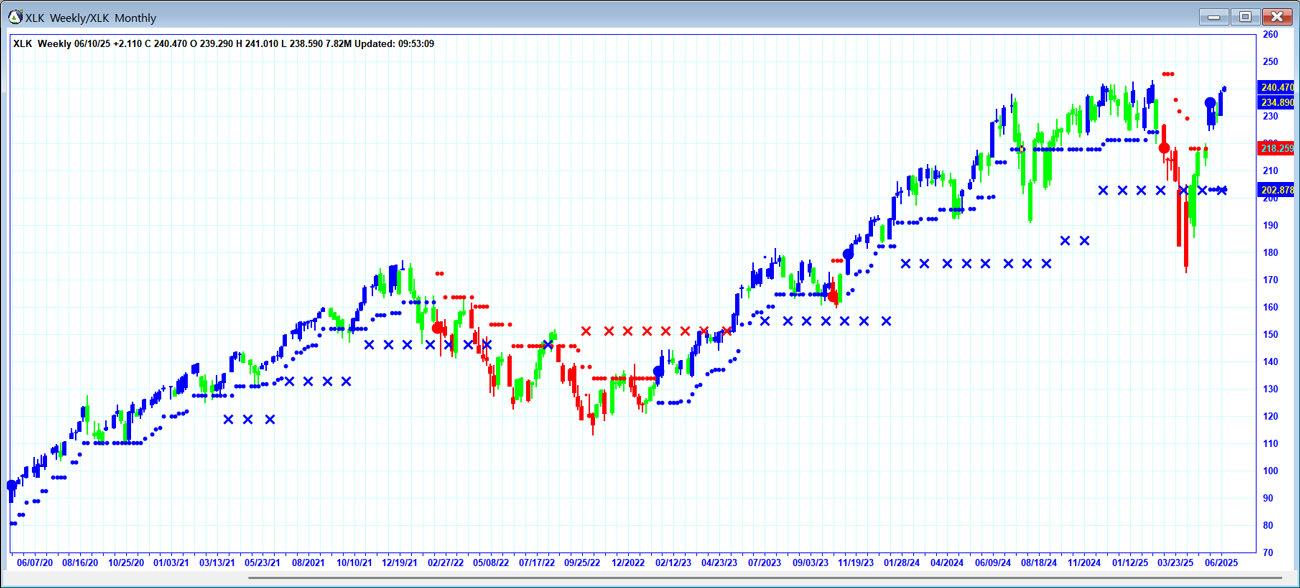Click the 170 price axis label
This screenshot has height=588, width=1300.
(1271, 280)
